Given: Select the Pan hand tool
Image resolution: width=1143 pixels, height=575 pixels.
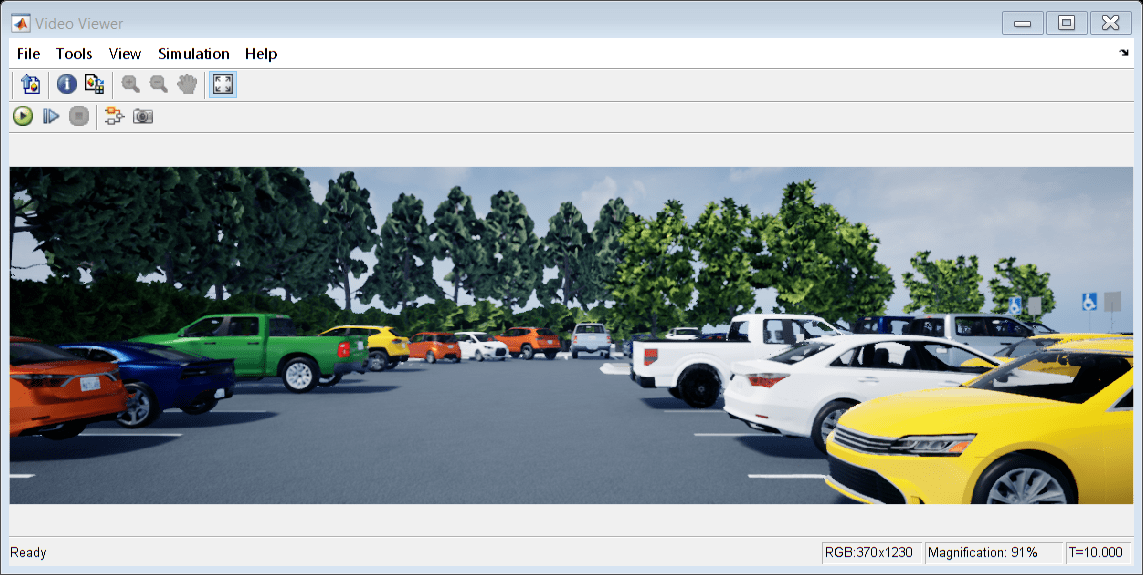Looking at the screenshot, I should [187, 85].
